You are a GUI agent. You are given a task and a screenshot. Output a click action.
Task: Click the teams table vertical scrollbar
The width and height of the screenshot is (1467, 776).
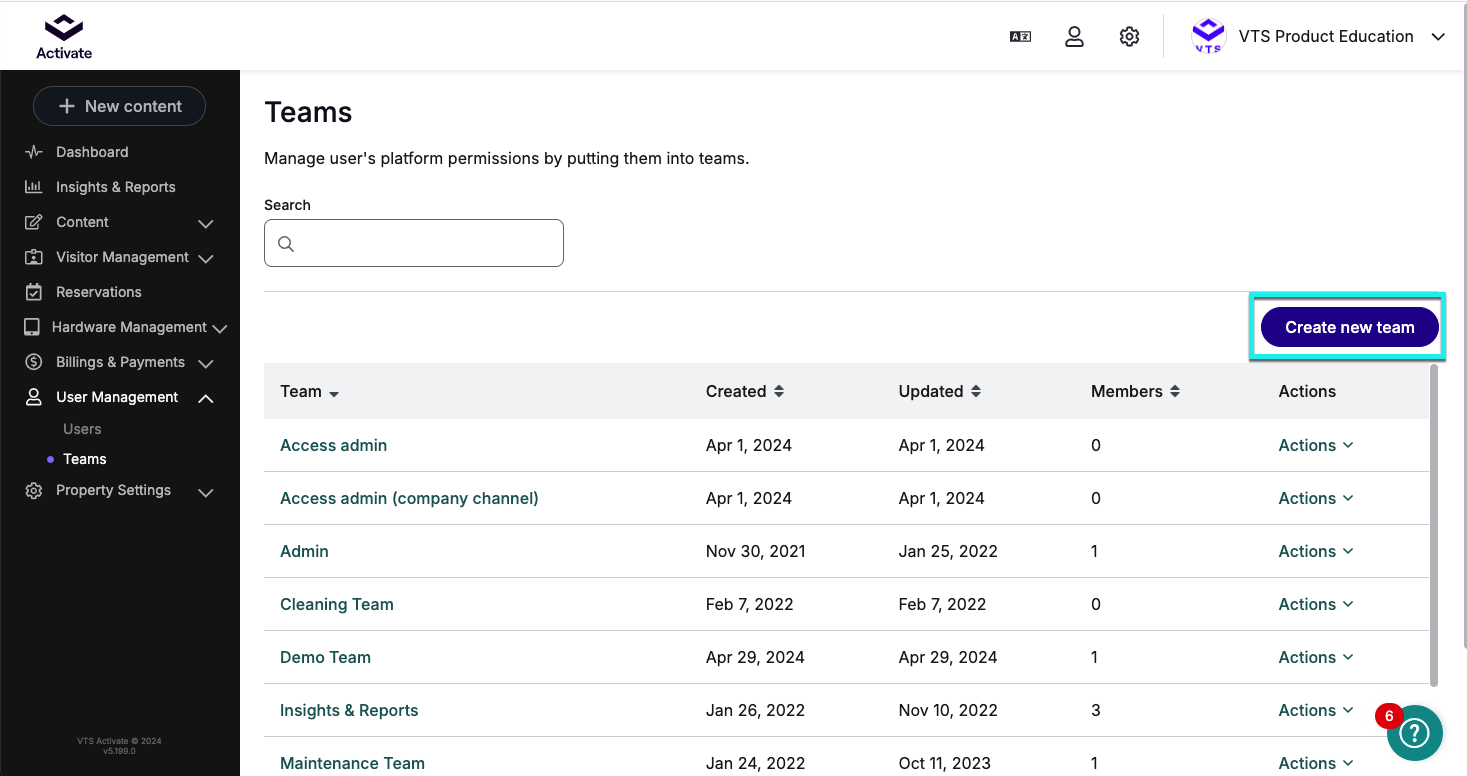1434,525
